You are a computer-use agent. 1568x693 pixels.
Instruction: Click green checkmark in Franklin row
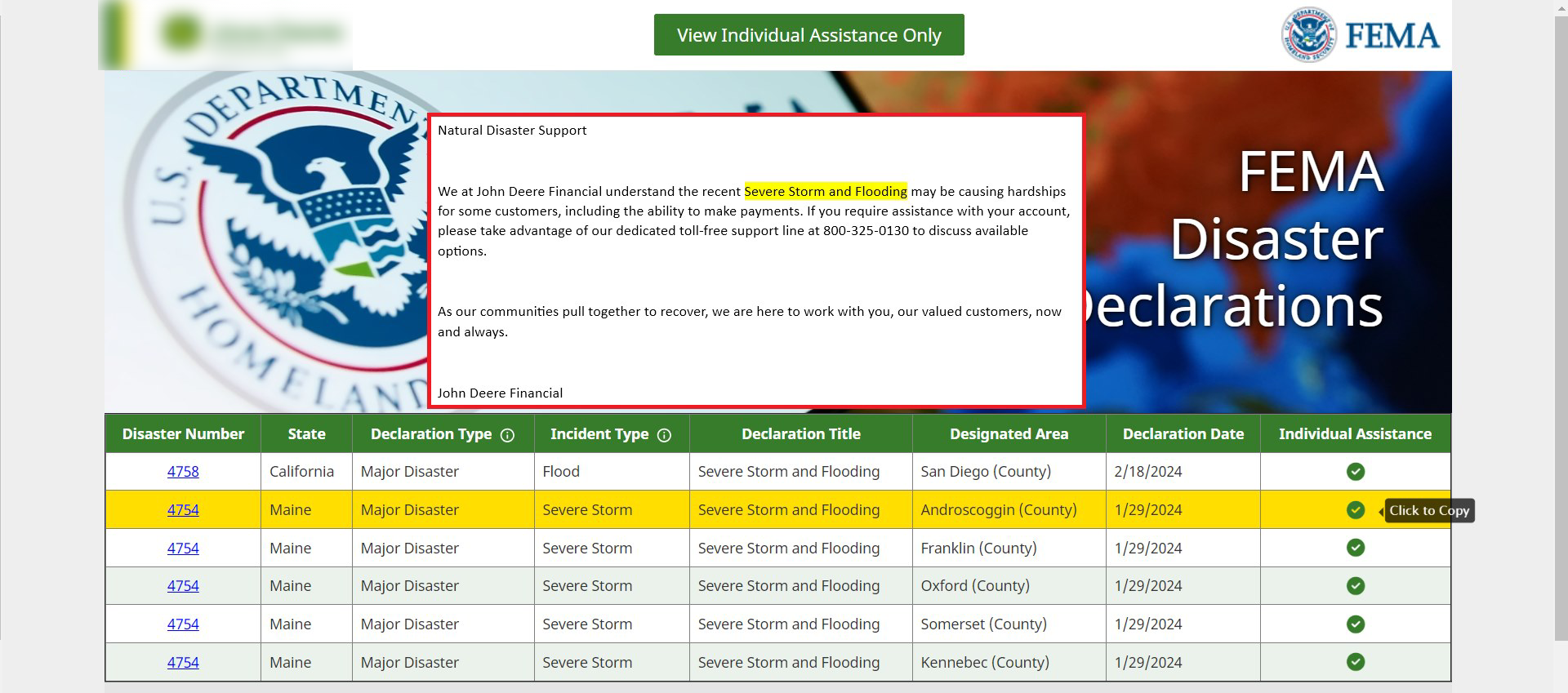click(x=1355, y=548)
